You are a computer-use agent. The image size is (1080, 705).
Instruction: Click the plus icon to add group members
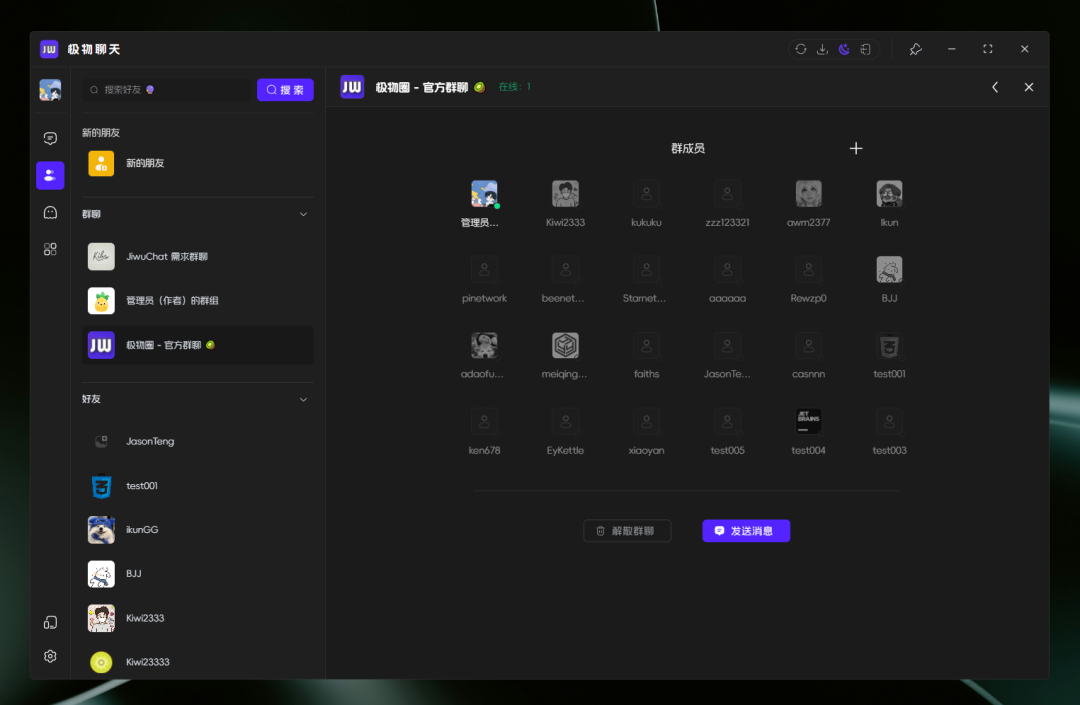(856, 148)
